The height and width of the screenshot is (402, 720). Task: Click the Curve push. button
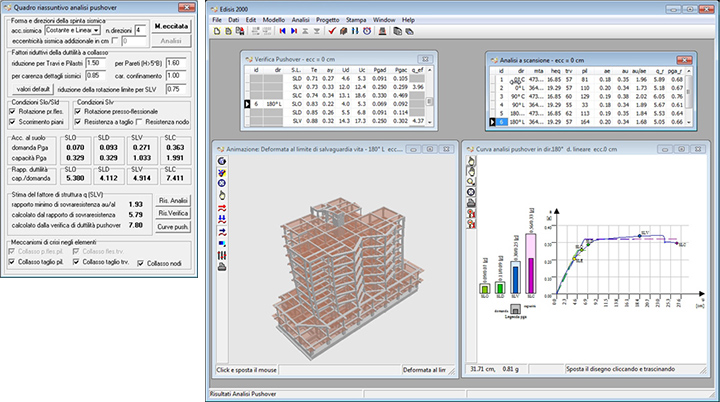coord(173,226)
